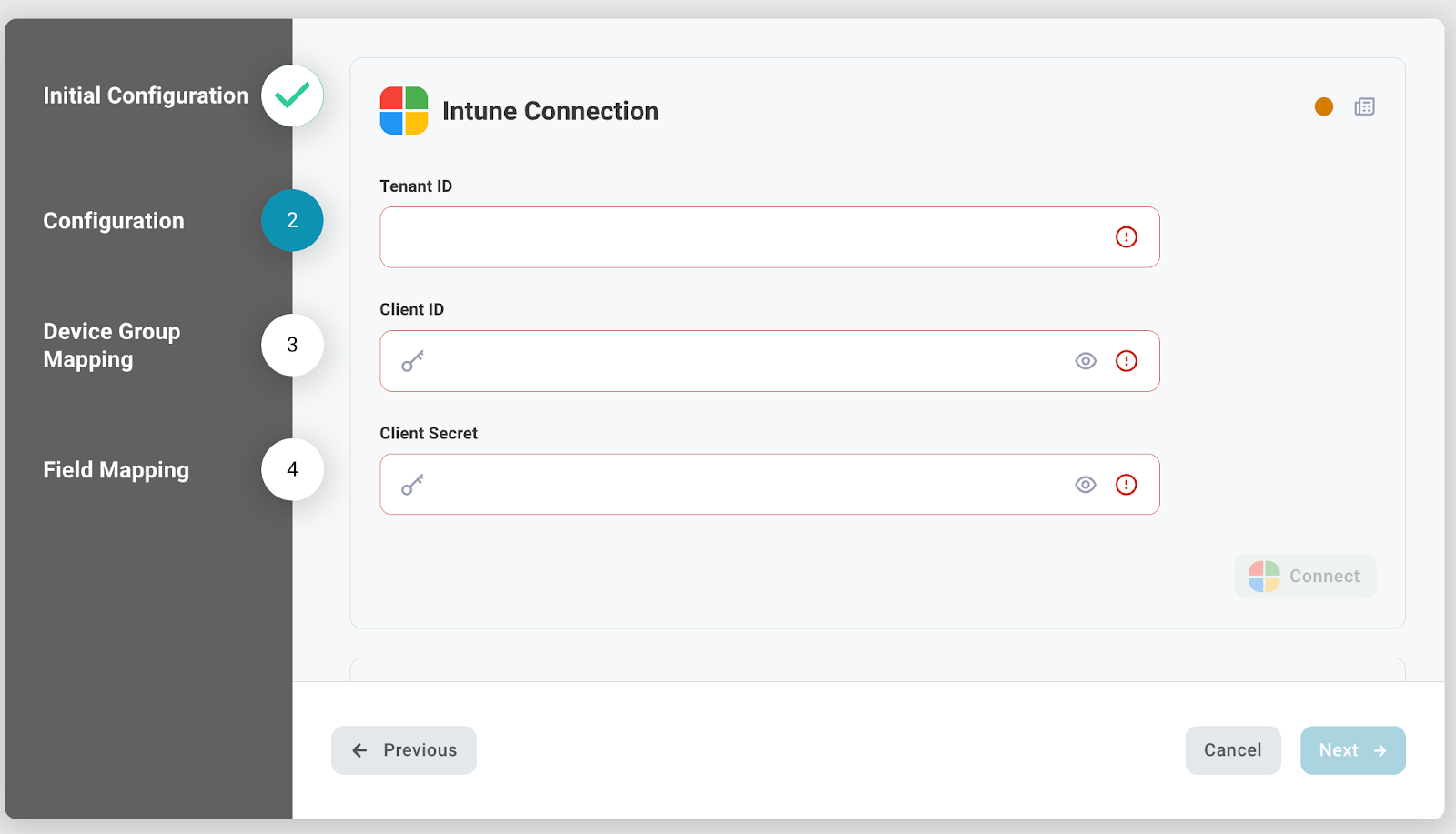Image resolution: width=1456 pixels, height=834 pixels.
Task: Focus the Client ID input field
Action: click(x=770, y=361)
